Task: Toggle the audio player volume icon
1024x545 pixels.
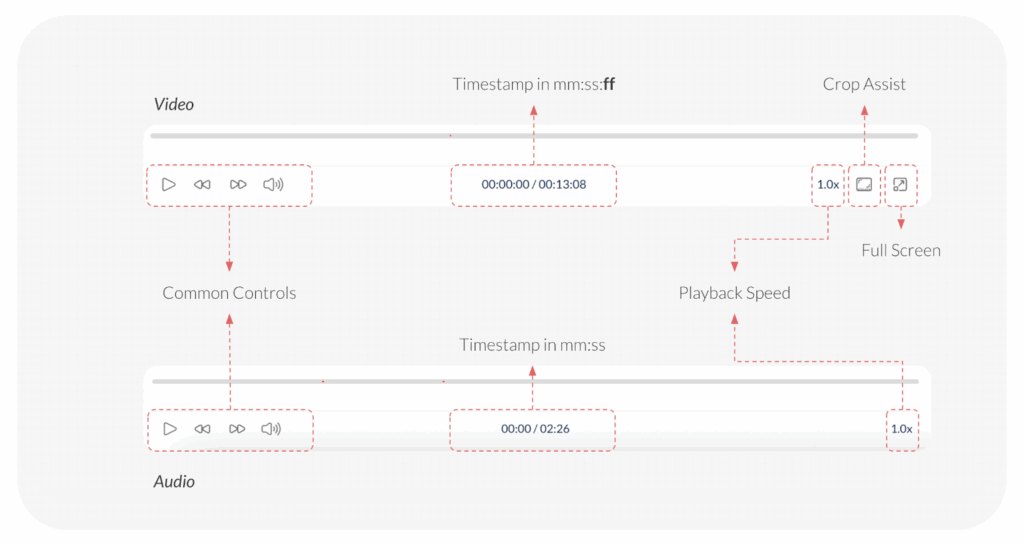Action: [271, 429]
